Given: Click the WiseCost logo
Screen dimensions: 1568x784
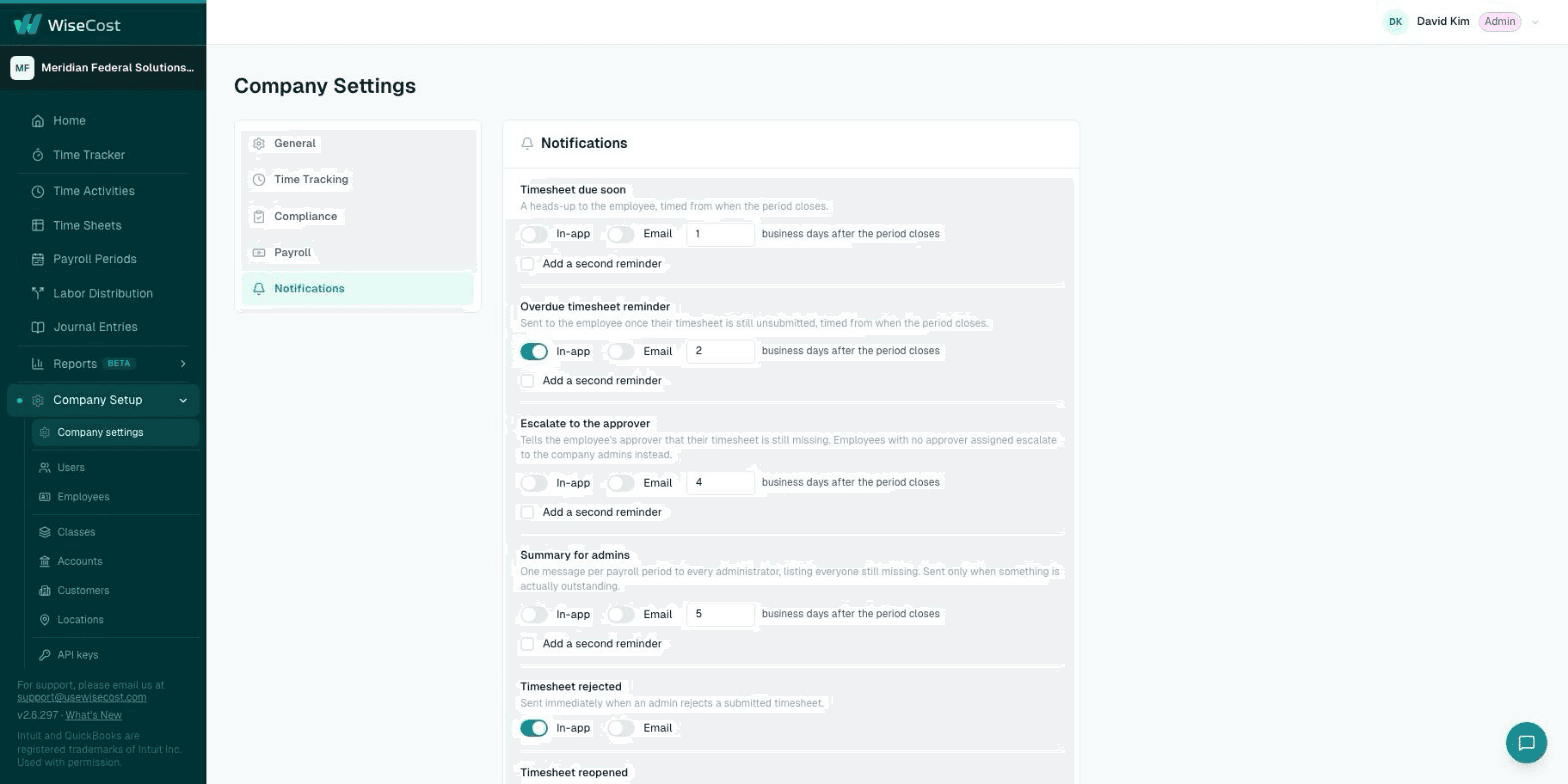Looking at the screenshot, I should point(67,24).
